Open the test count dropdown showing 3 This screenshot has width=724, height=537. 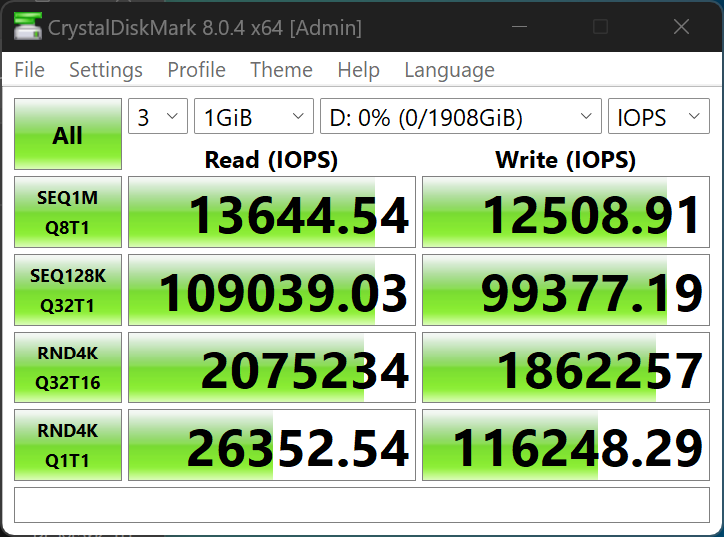coord(158,116)
